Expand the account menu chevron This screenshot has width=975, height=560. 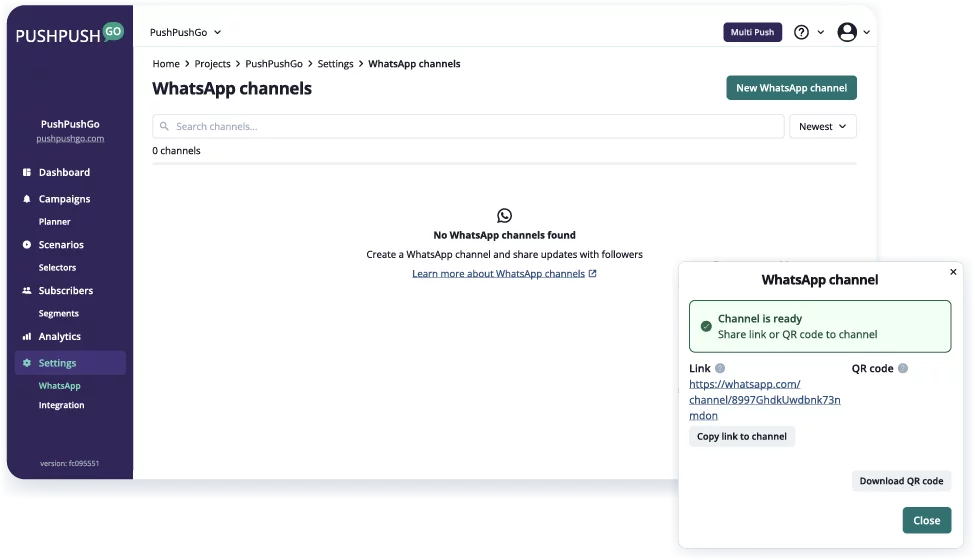coord(866,32)
